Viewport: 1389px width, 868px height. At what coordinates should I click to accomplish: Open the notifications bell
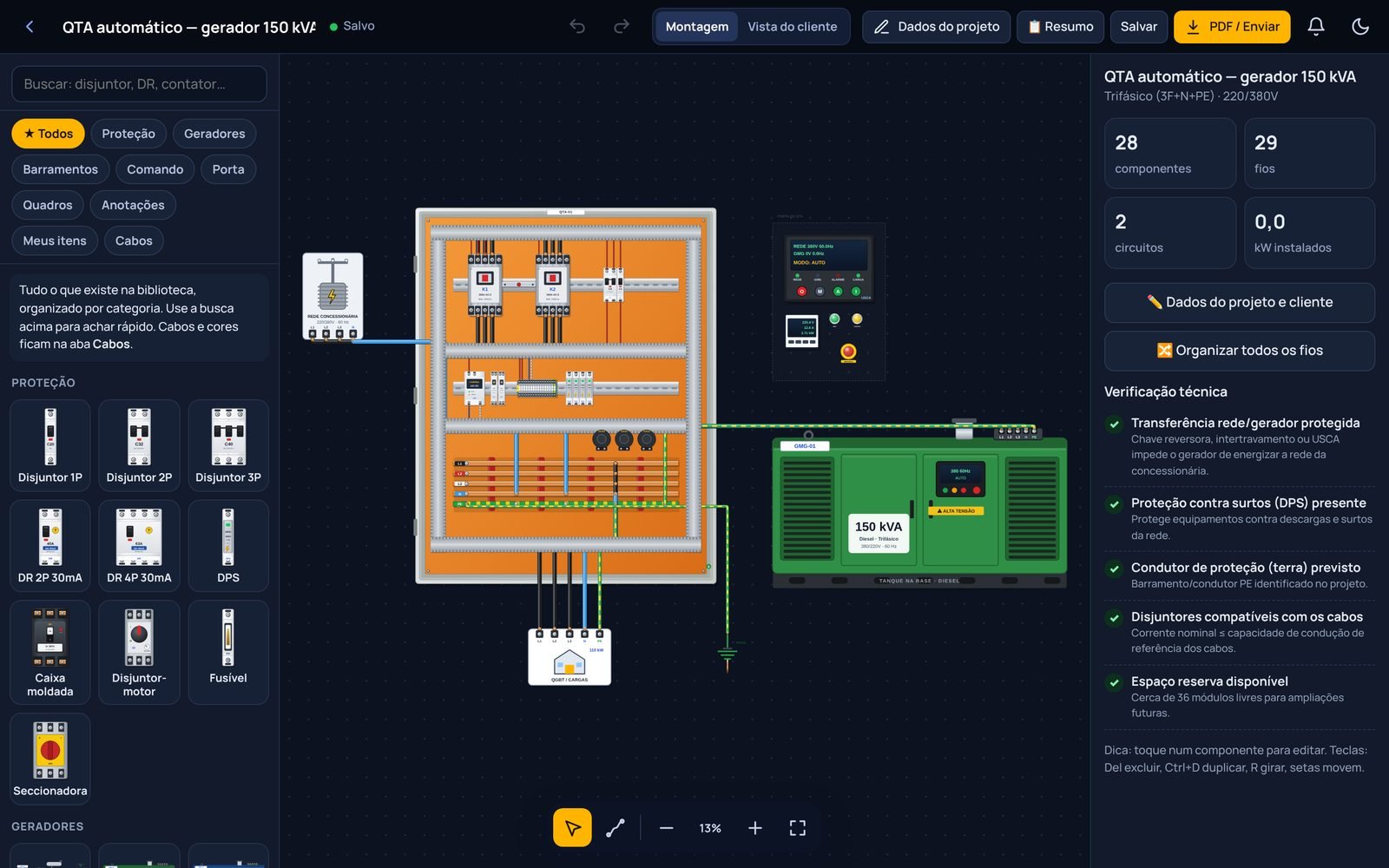click(x=1316, y=27)
